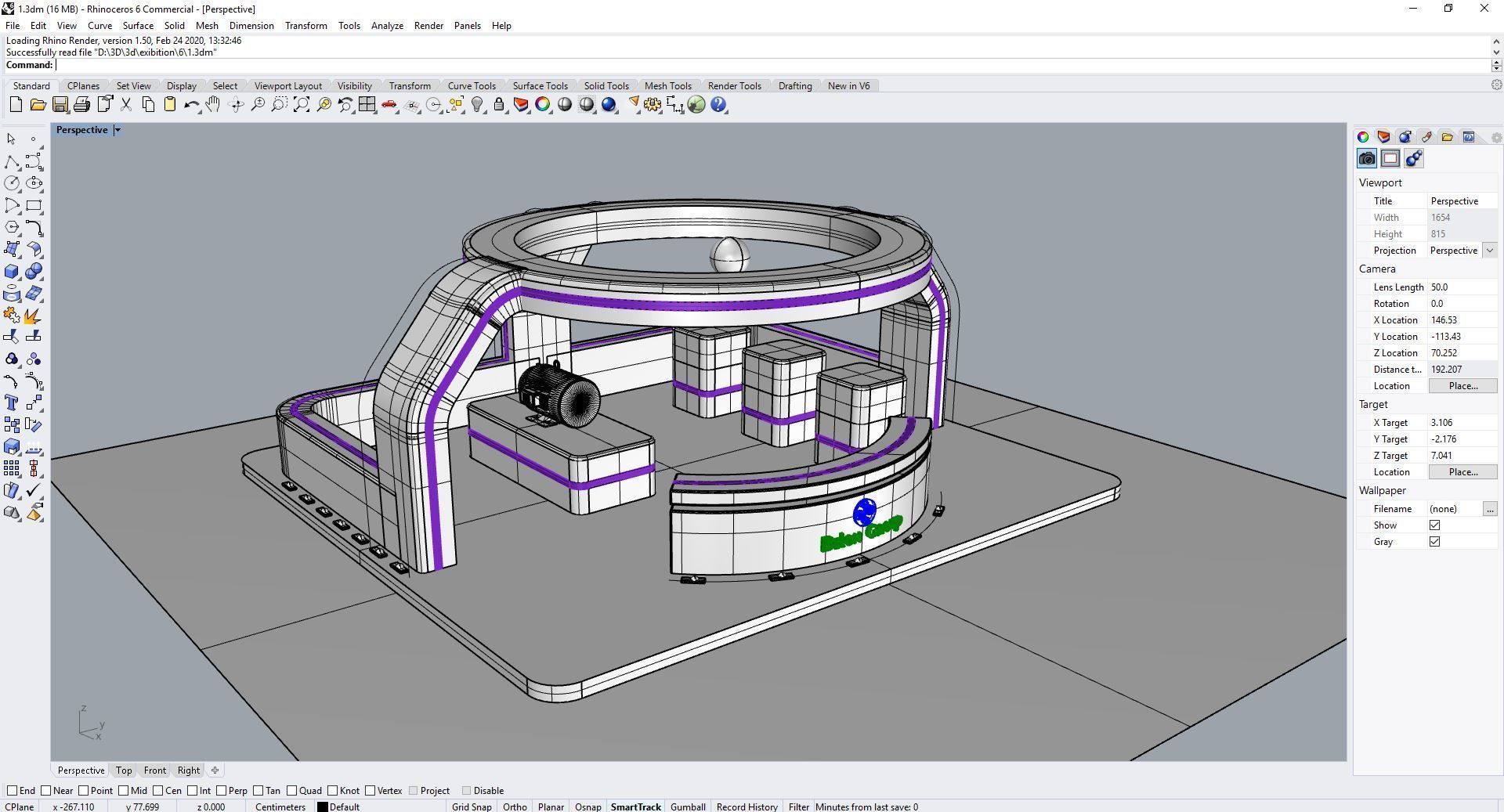Select the Explode tool

34,316
